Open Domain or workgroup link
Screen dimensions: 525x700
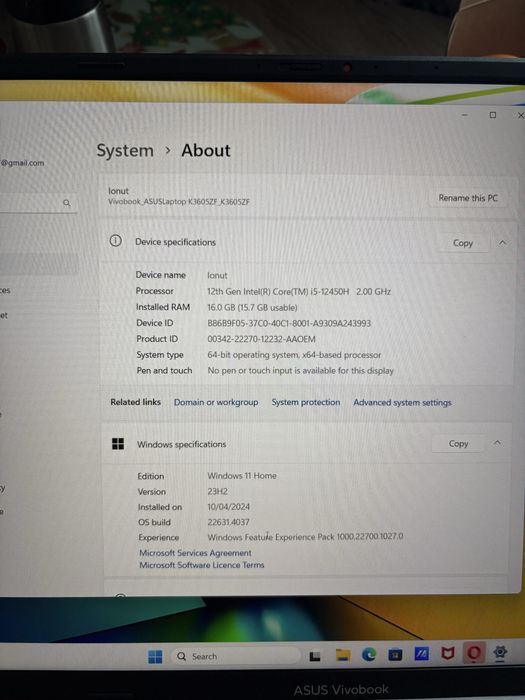[x=216, y=402]
